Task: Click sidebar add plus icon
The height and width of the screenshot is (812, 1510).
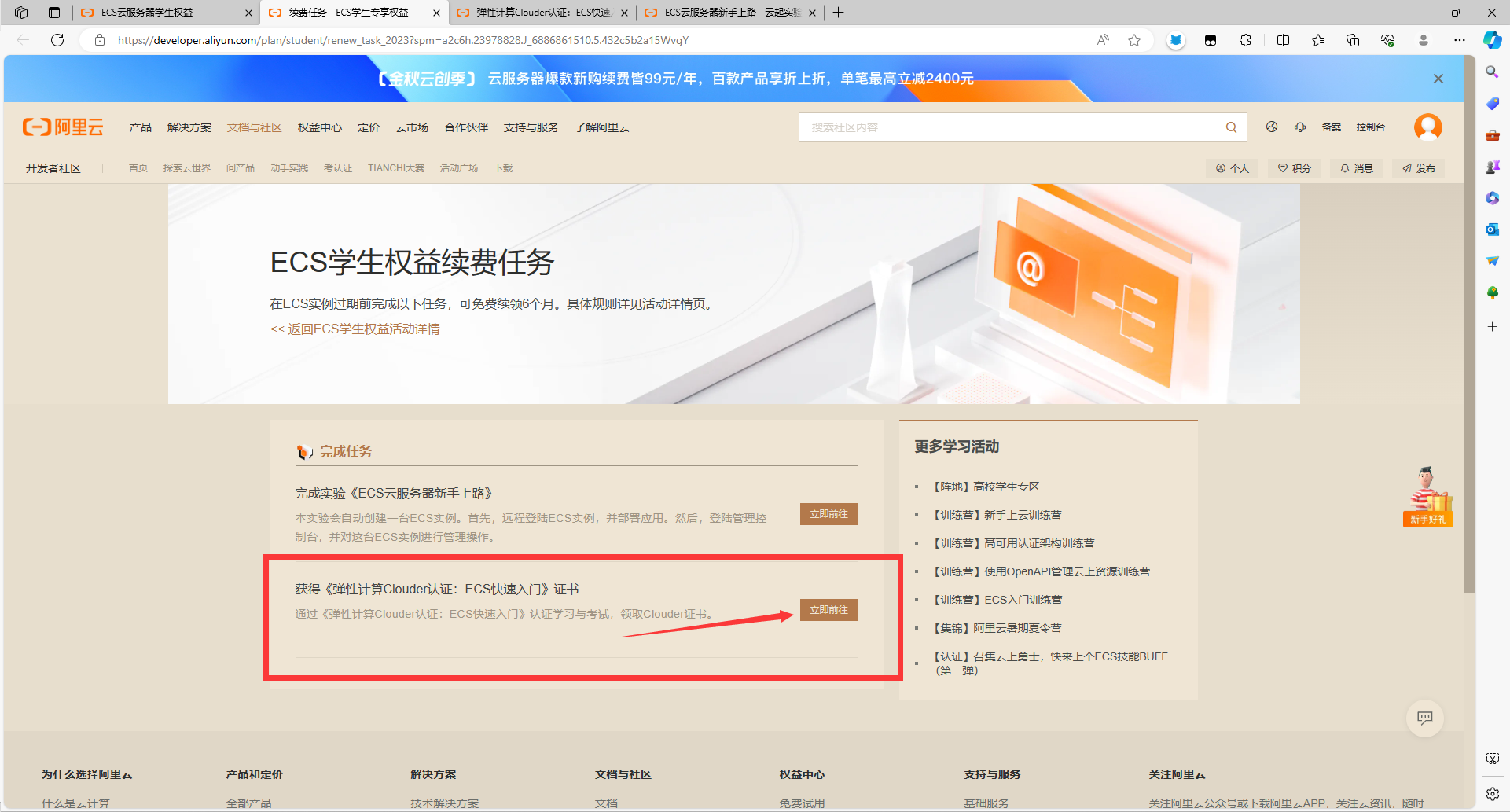Action: click(x=1492, y=326)
